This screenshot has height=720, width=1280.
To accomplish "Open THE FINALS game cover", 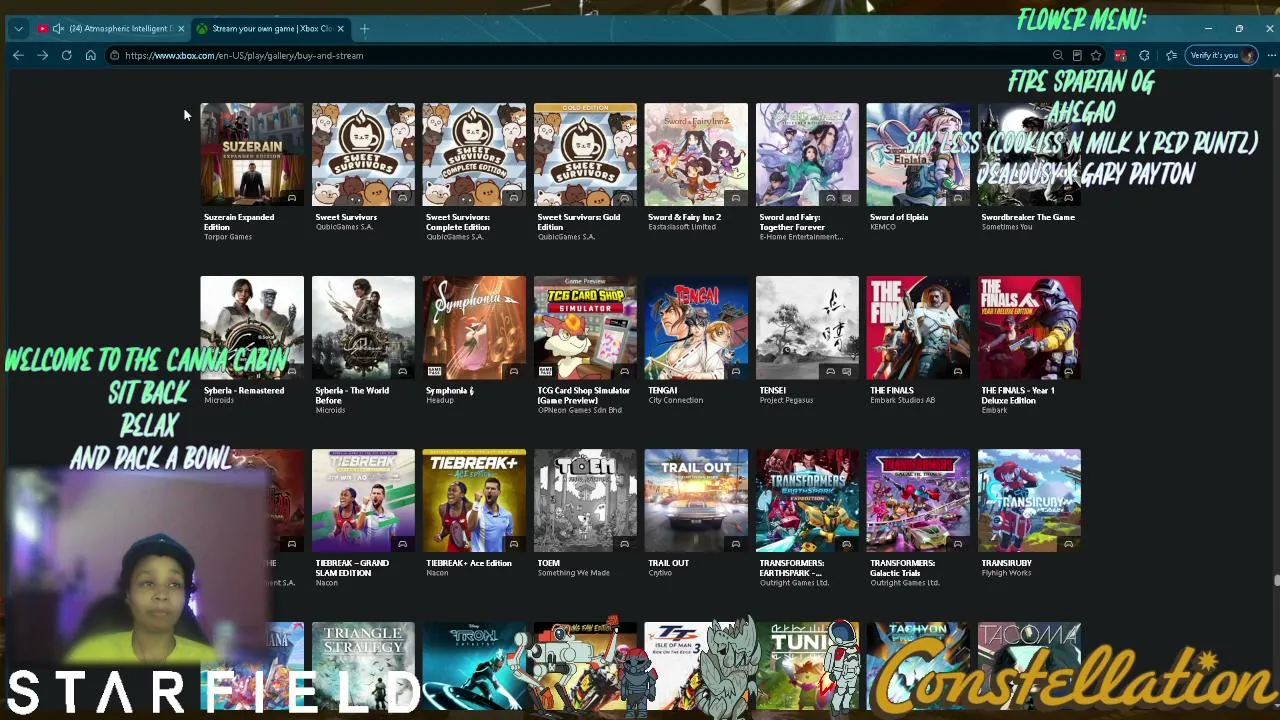I will click(x=918, y=328).
